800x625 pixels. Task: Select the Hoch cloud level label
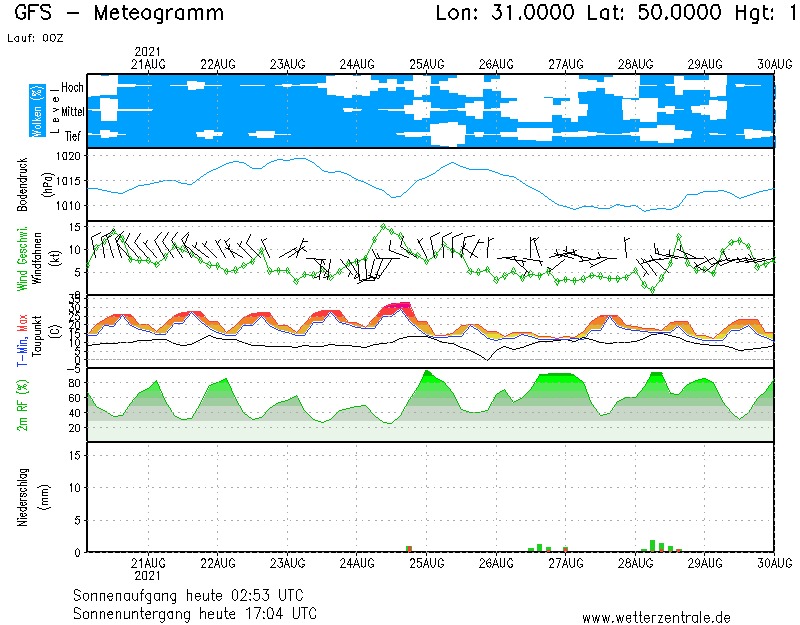click(x=72, y=88)
